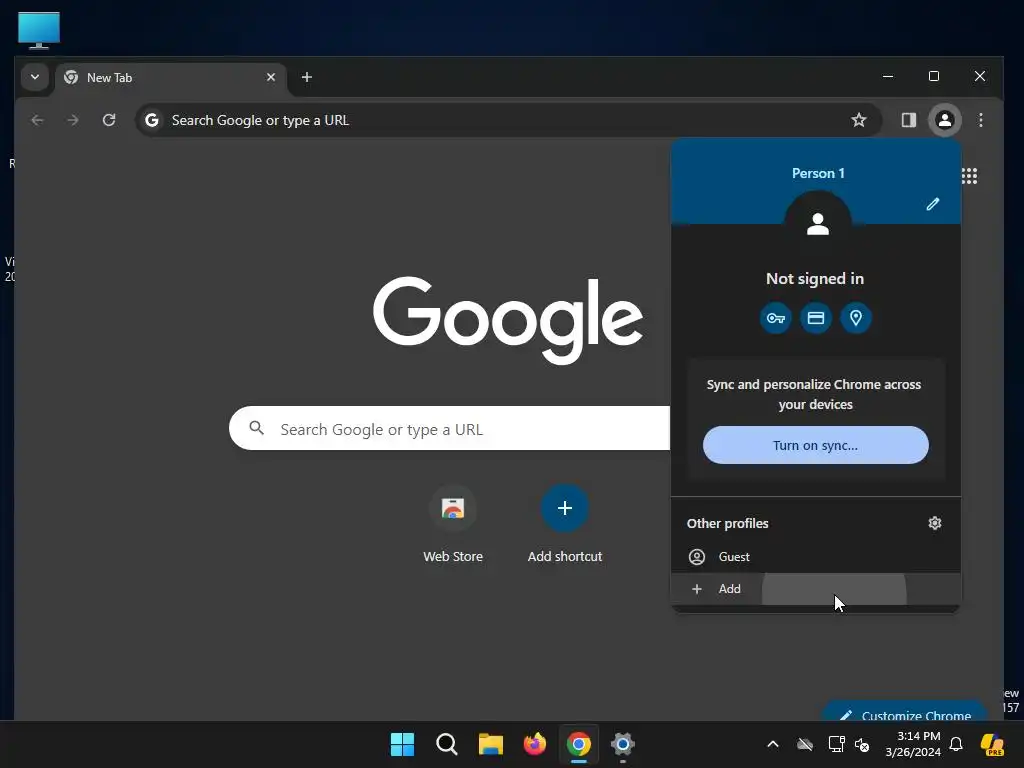Go back using the back arrow
This screenshot has height=768, width=1024.
(x=37, y=120)
